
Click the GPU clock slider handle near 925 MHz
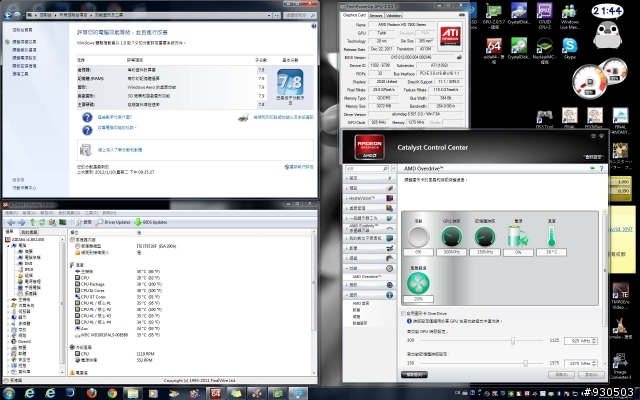pyautogui.click(x=513, y=340)
